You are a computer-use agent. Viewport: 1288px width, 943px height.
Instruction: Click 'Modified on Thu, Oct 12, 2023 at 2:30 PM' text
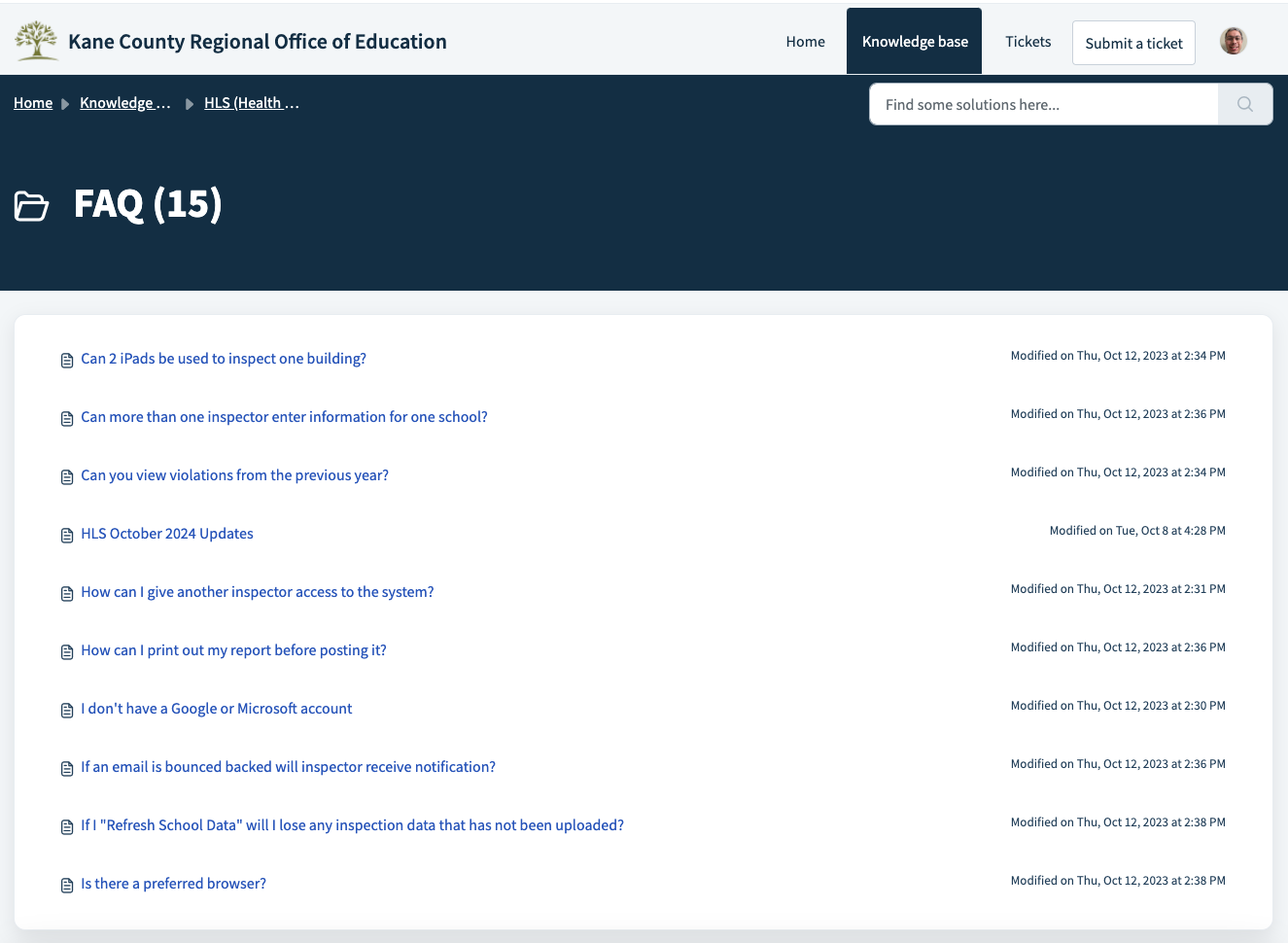click(x=1118, y=706)
